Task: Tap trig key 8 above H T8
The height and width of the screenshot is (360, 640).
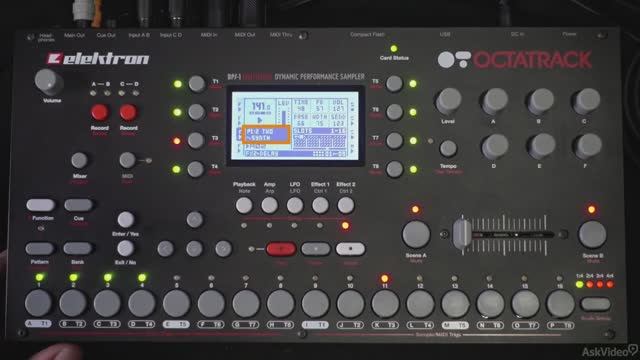Action: 280,304
